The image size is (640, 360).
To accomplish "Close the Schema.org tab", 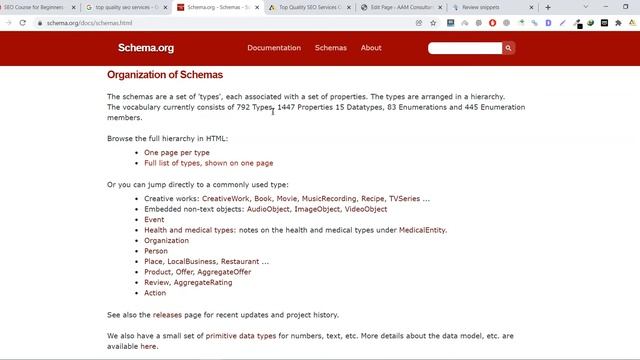I will tap(257, 7).
